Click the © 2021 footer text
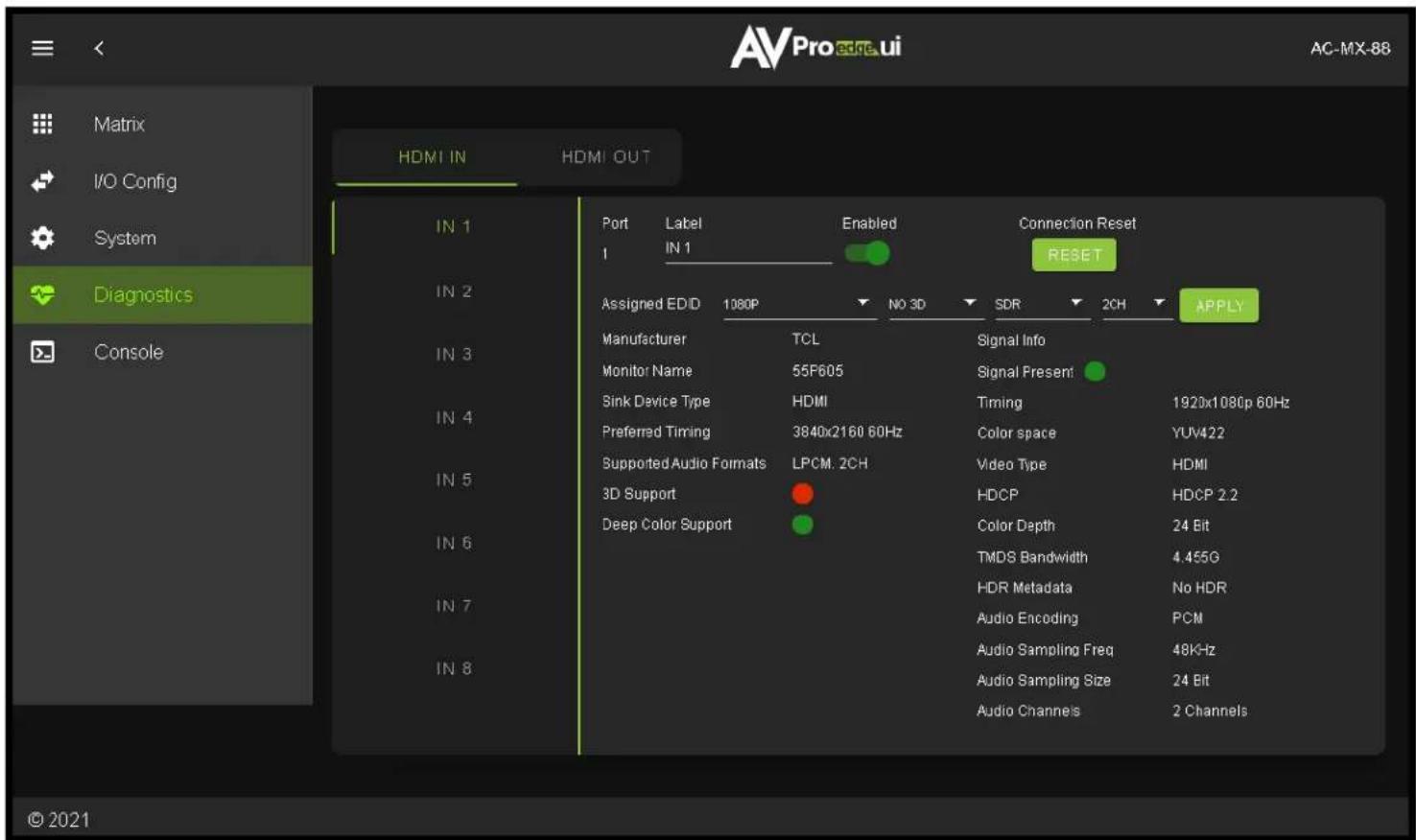Image resolution: width=1416 pixels, height=840 pixels. click(x=59, y=820)
